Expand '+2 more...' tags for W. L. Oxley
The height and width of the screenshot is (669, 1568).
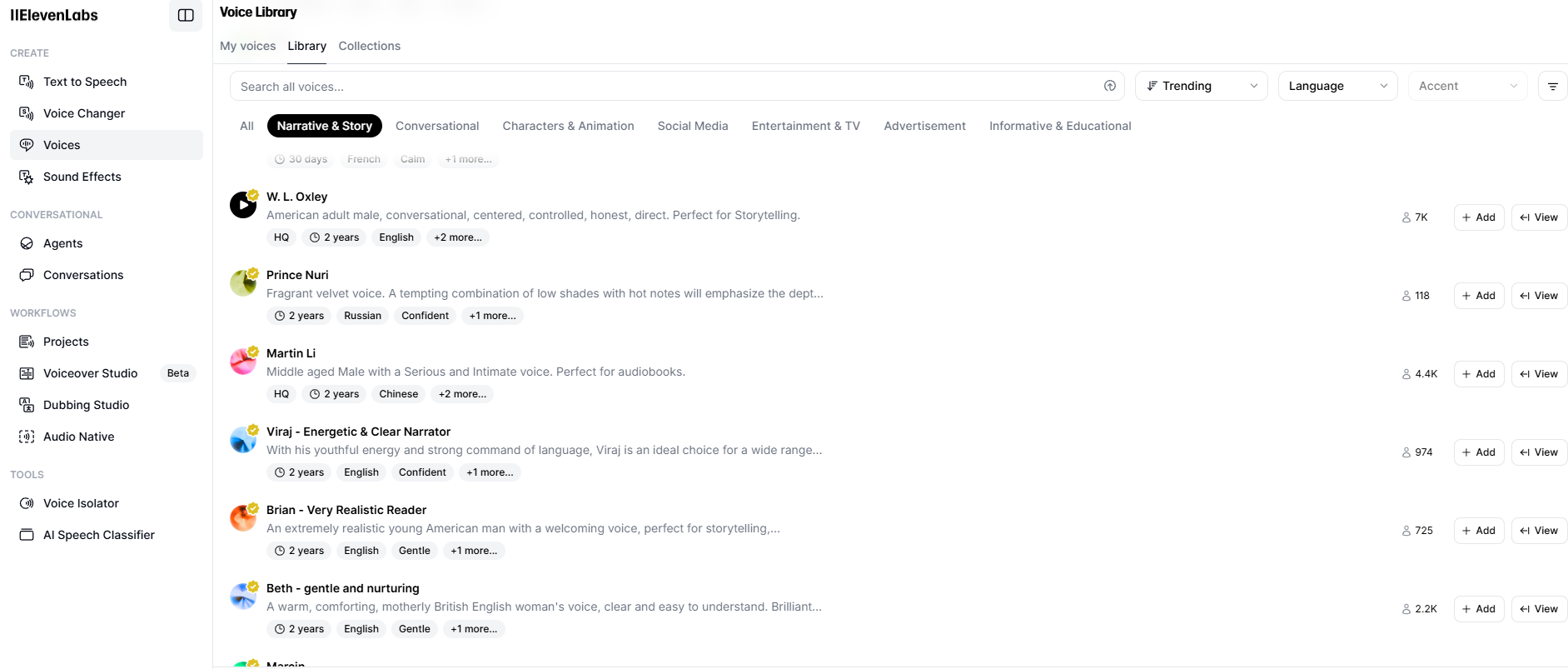pyautogui.click(x=458, y=237)
